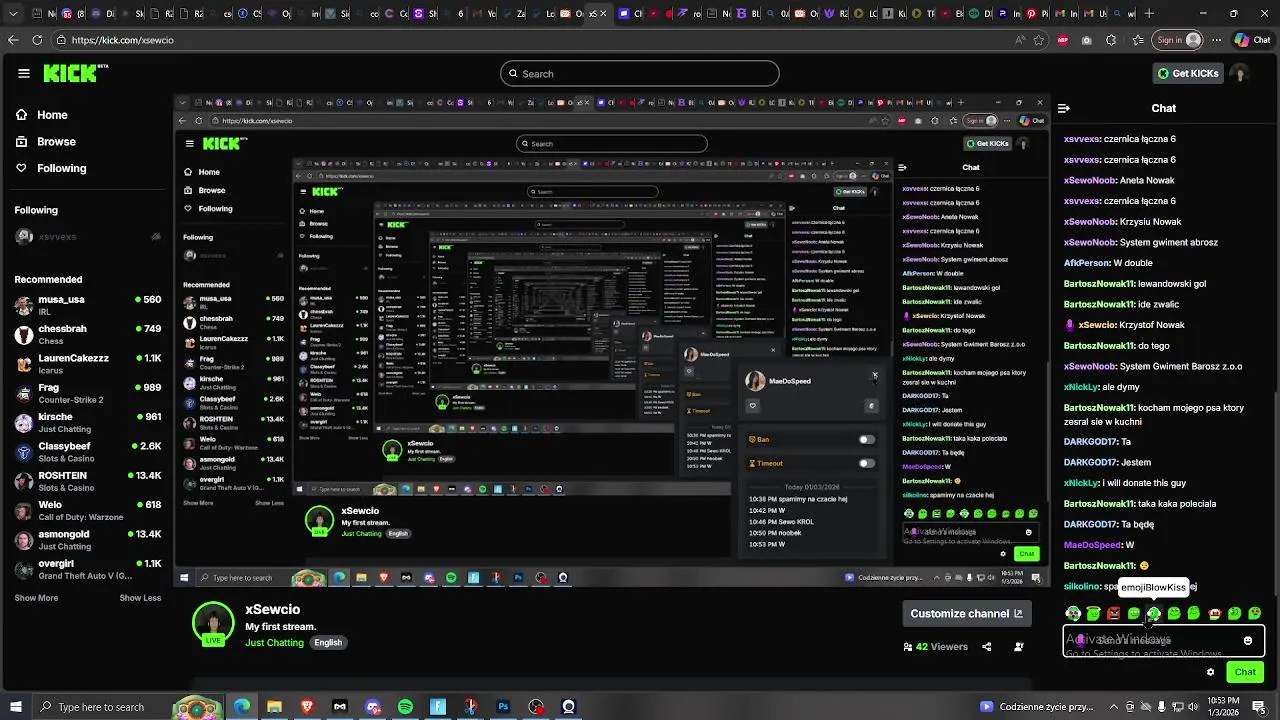Open the Kick hamburger sidebar menu
Screen dimensions: 1280x720
[24, 73]
